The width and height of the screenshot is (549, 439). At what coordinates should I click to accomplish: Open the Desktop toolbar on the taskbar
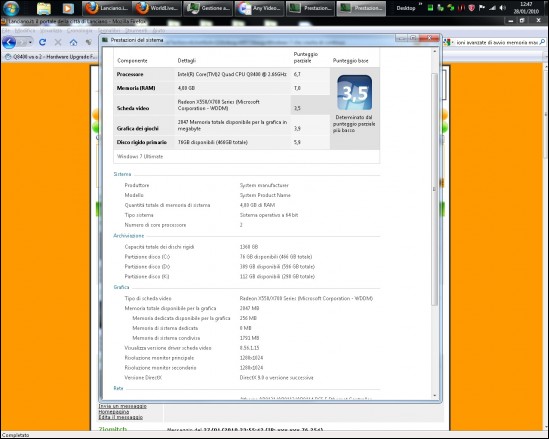click(x=405, y=8)
